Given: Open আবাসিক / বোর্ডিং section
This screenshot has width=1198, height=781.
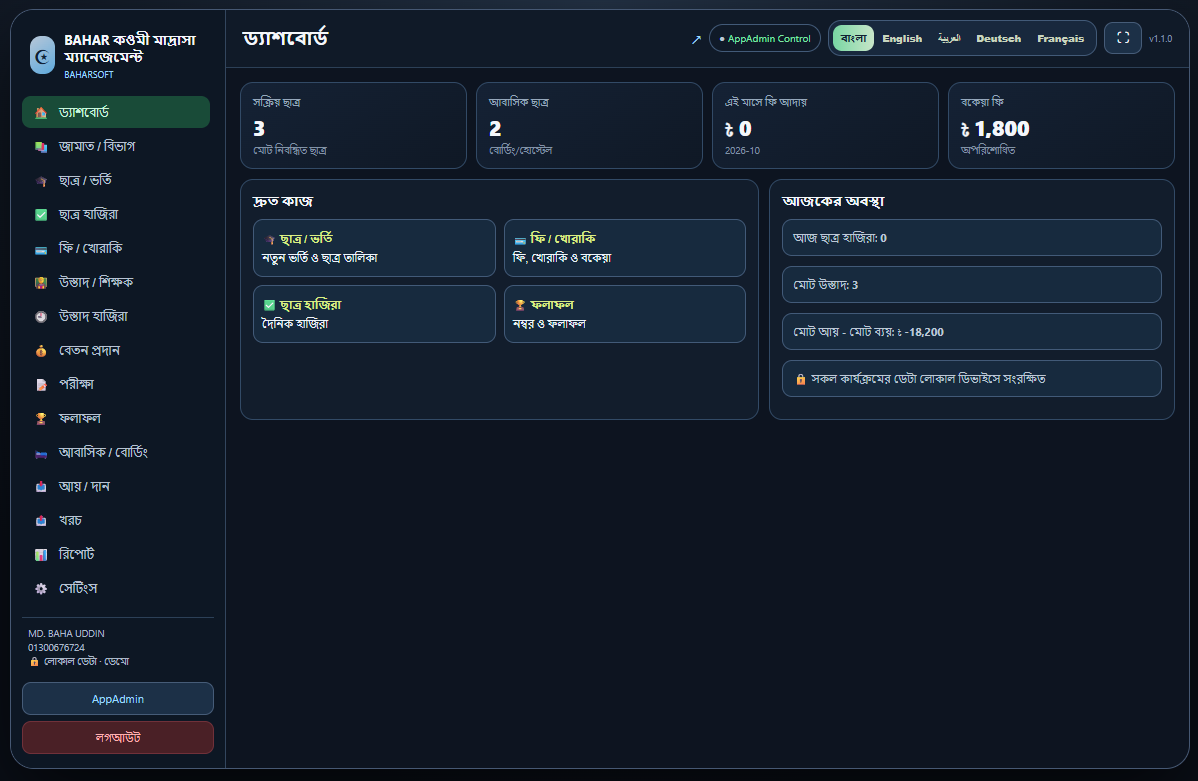Looking at the screenshot, I should (116, 452).
